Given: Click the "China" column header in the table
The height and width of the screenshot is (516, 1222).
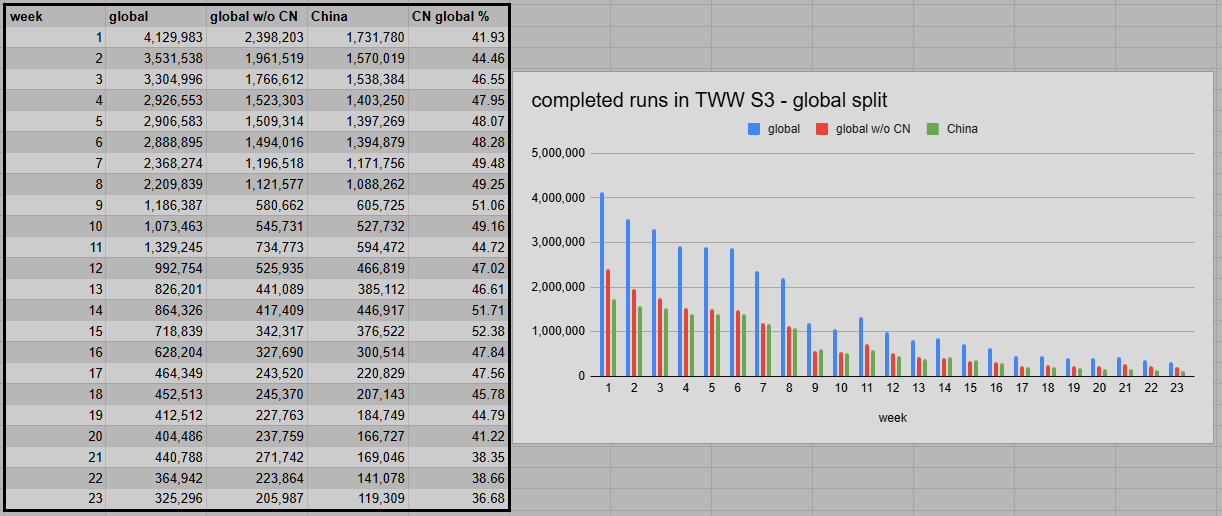Looking at the screenshot, I should pos(358,17).
